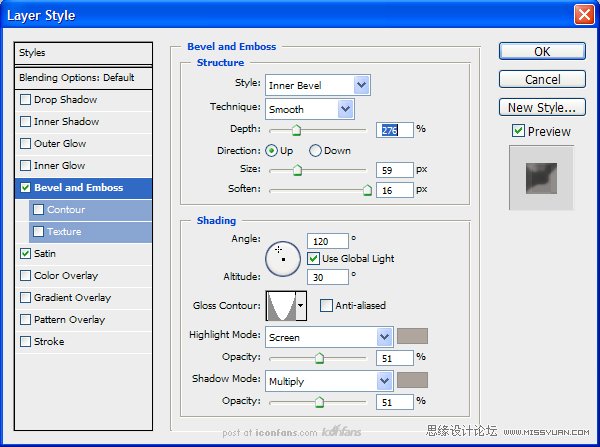Click the Gloss Contour curve thumbnail
600x447 pixels.
coord(281,305)
